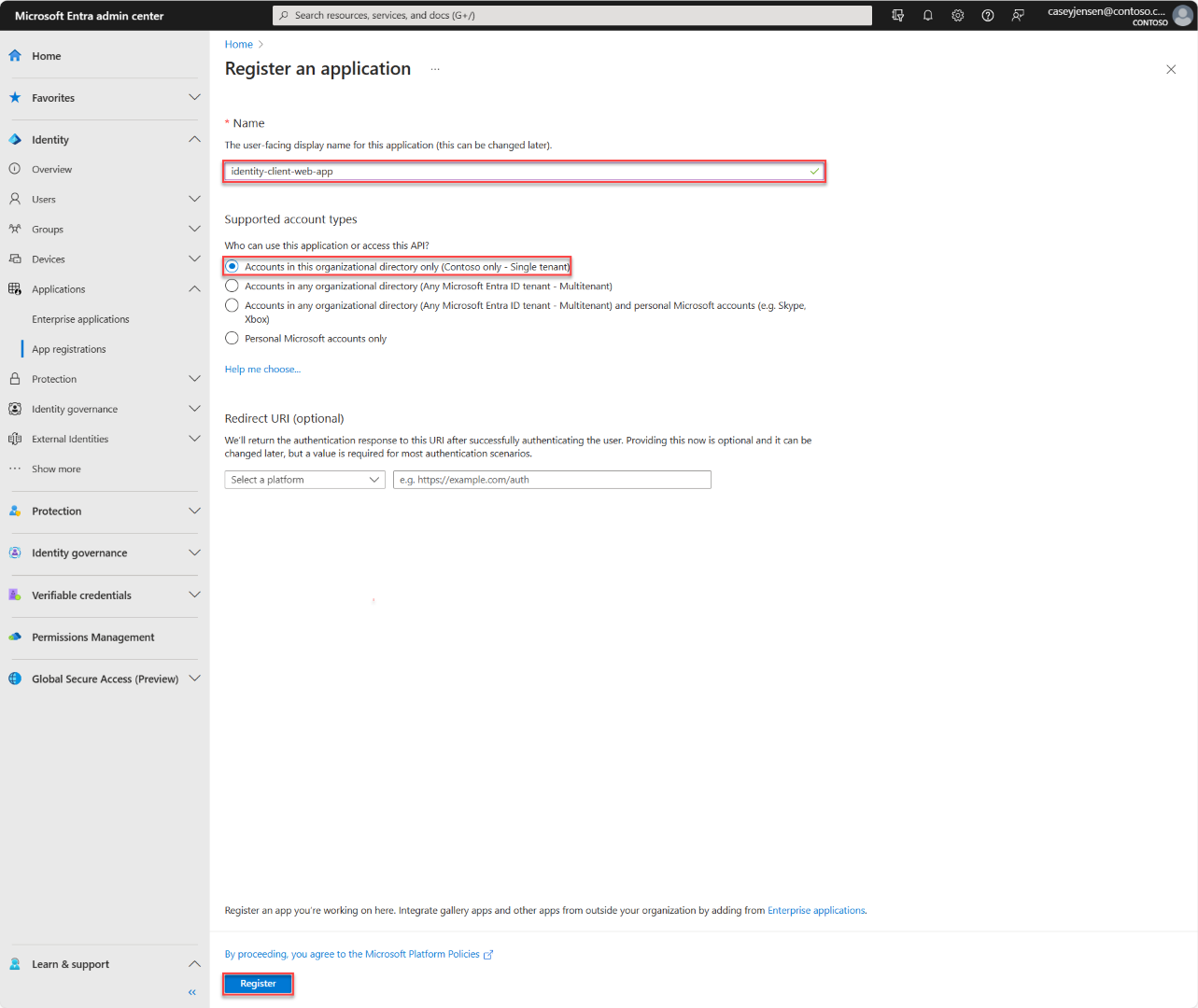Expand the Users section in sidebar
The height and width of the screenshot is (1008, 1198).
point(194,199)
